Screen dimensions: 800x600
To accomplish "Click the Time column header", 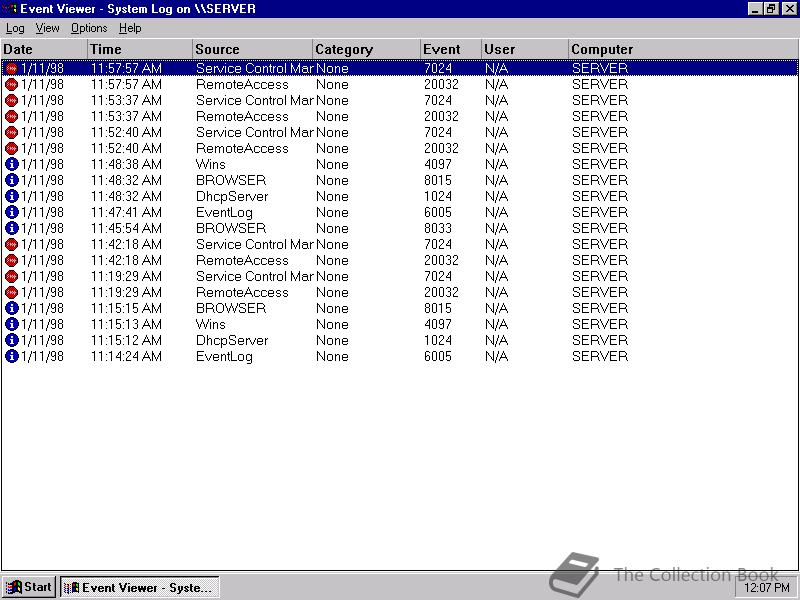I will [140, 49].
